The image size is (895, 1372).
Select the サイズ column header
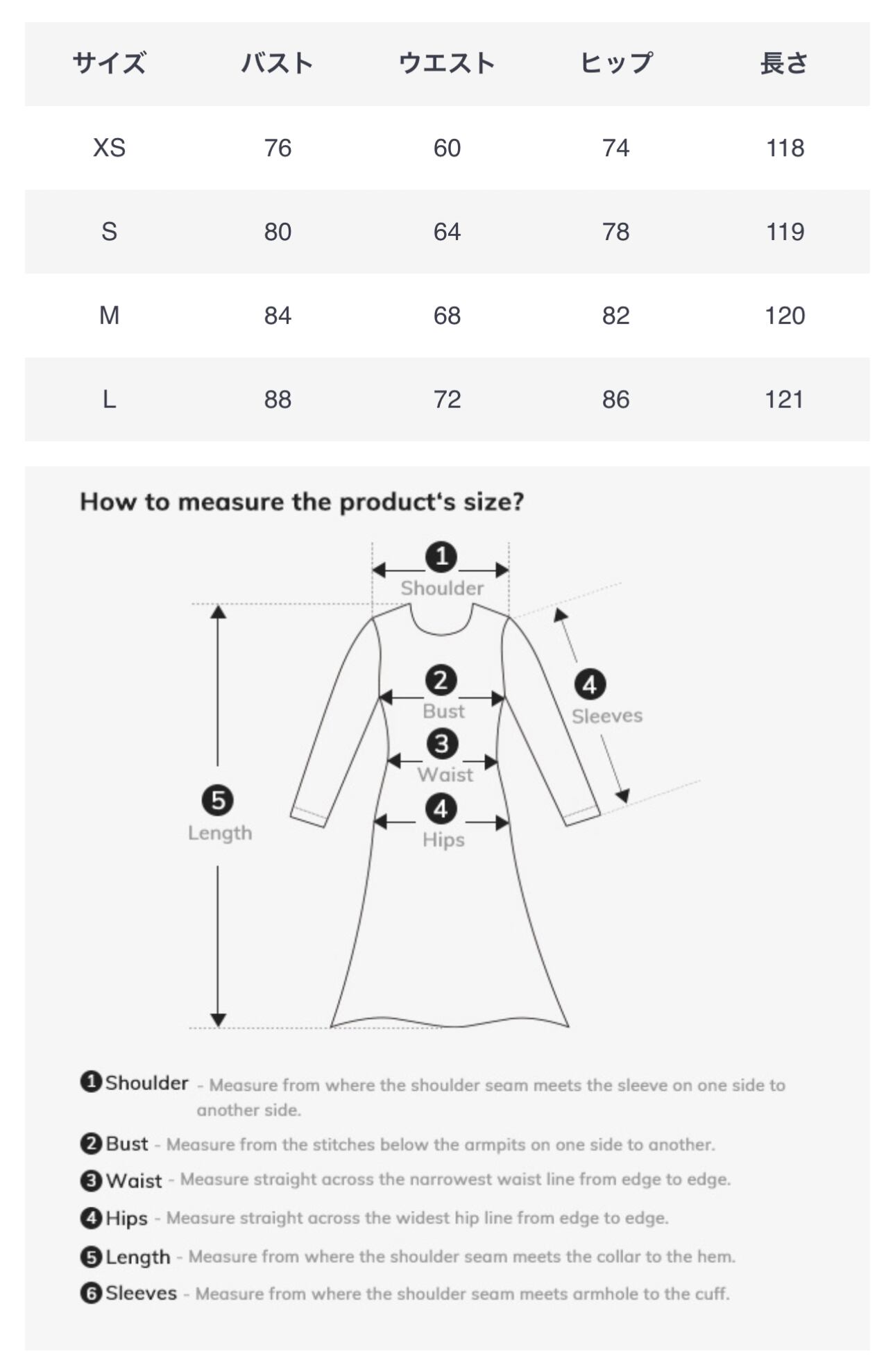(x=109, y=64)
